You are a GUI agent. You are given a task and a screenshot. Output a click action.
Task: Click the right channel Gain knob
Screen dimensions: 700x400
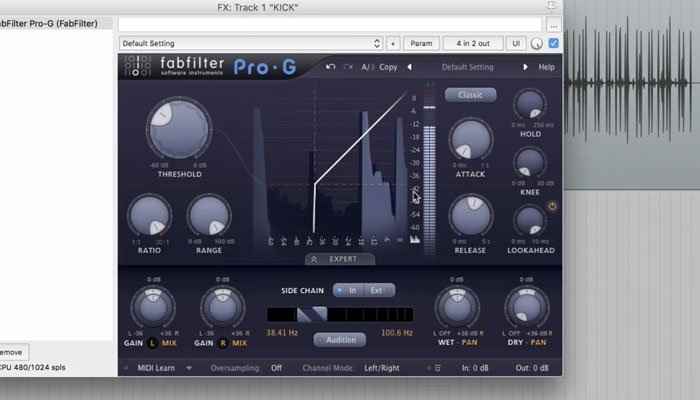[x=223, y=307]
